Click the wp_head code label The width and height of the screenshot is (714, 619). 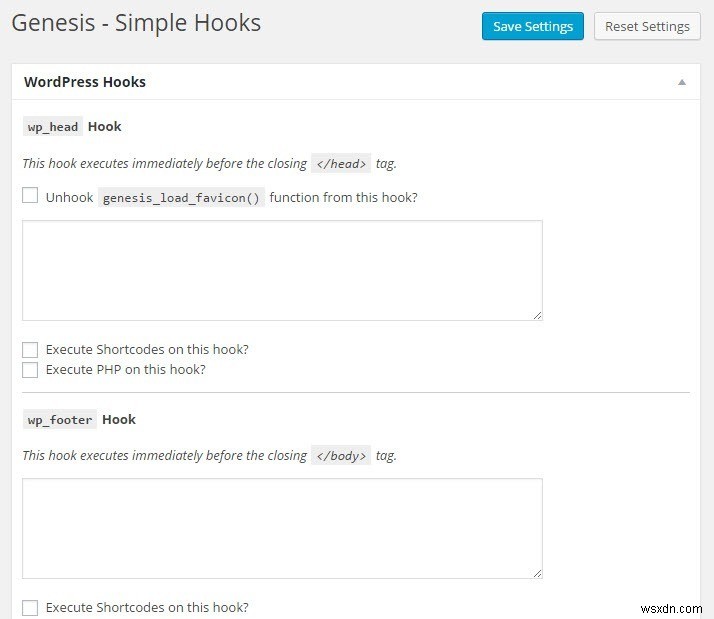pos(52,127)
